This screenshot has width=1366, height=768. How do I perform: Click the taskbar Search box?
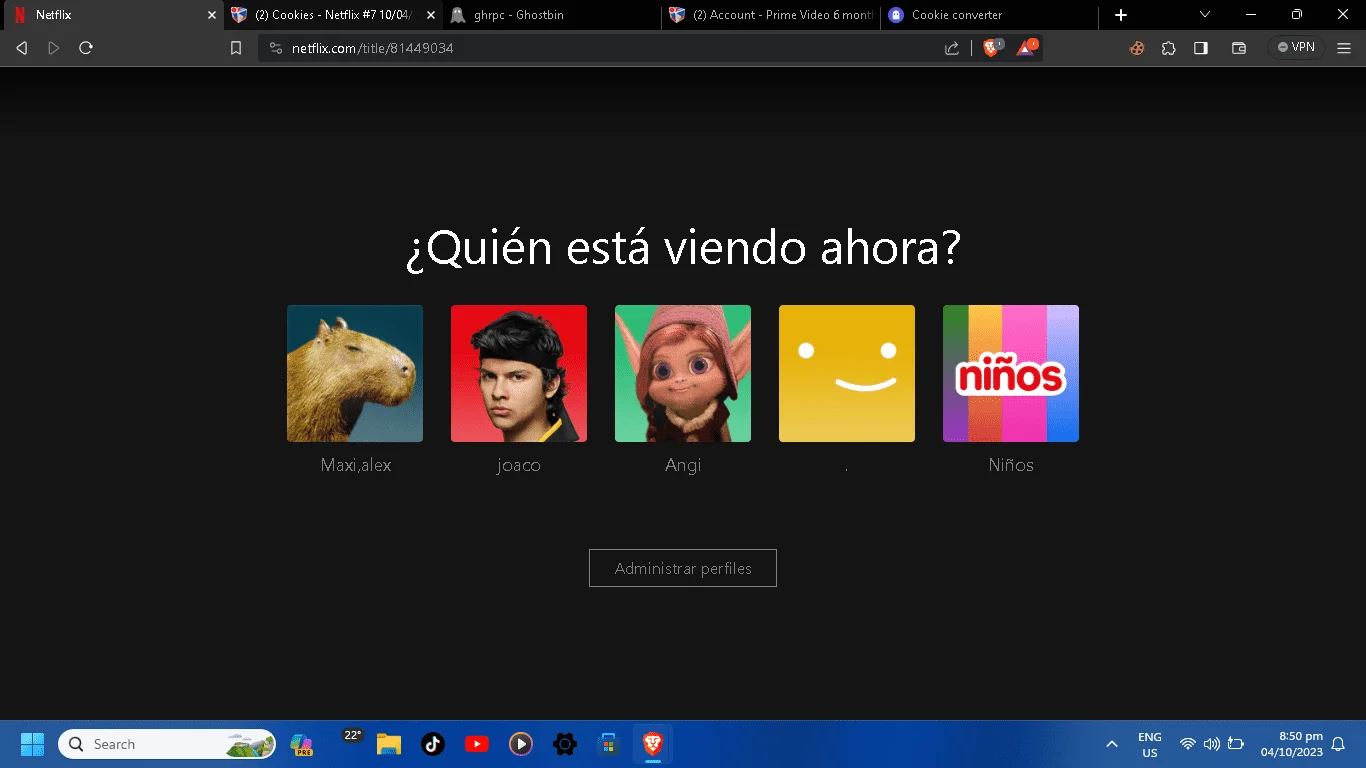click(167, 744)
